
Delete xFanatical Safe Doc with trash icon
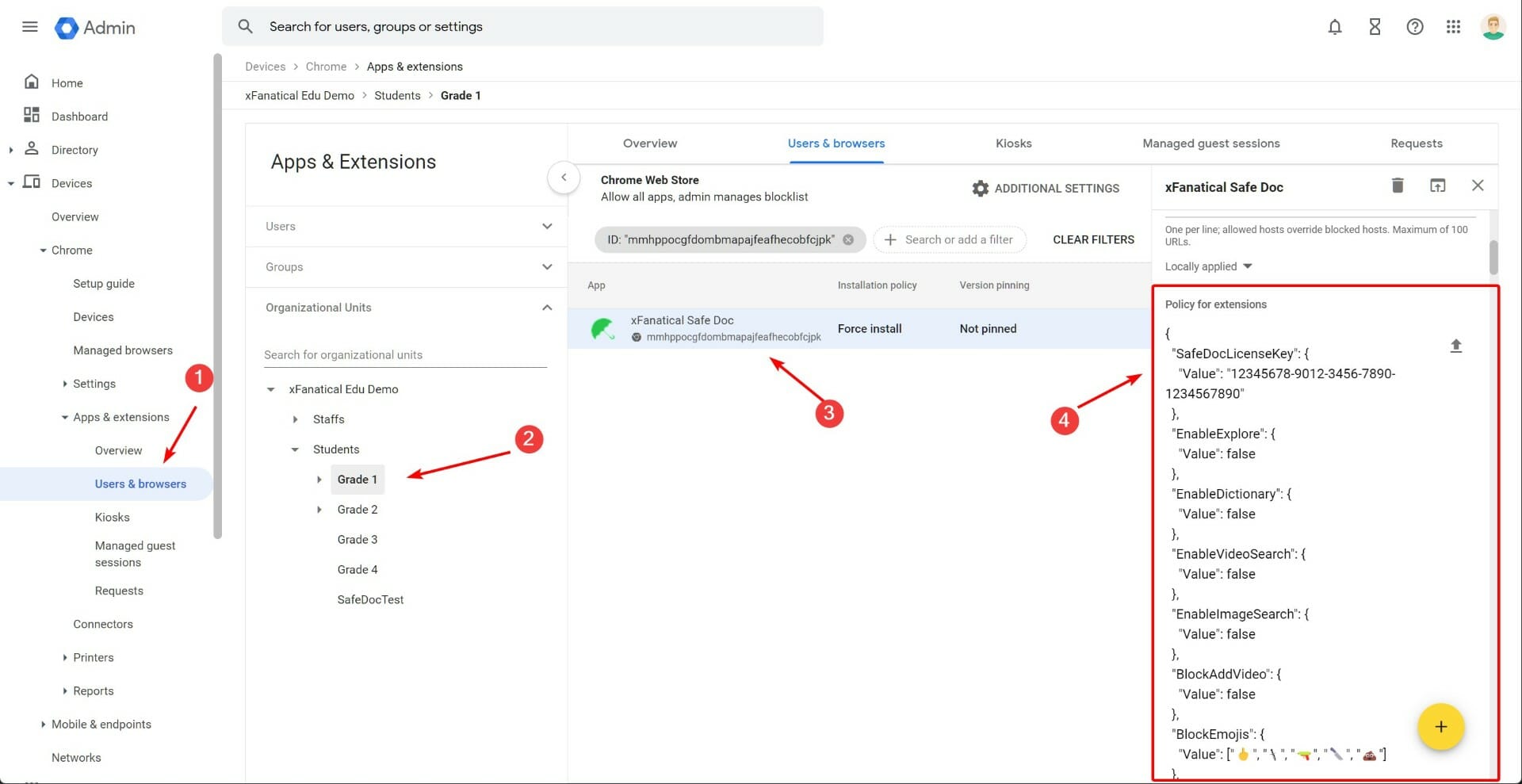[x=1398, y=185]
